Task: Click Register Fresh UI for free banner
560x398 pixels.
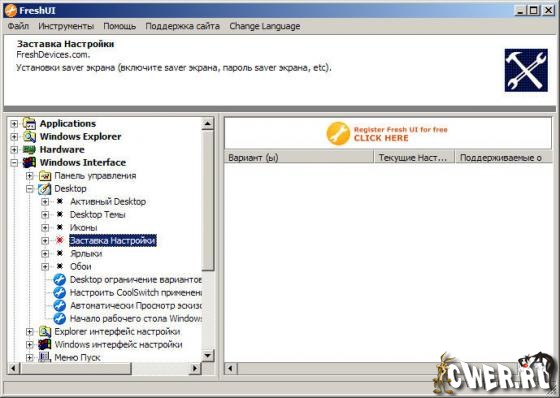Action: pyautogui.click(x=387, y=134)
